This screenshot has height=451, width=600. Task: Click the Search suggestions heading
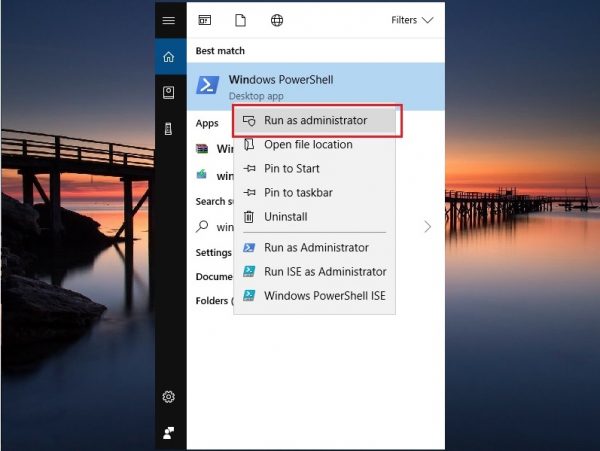214,201
